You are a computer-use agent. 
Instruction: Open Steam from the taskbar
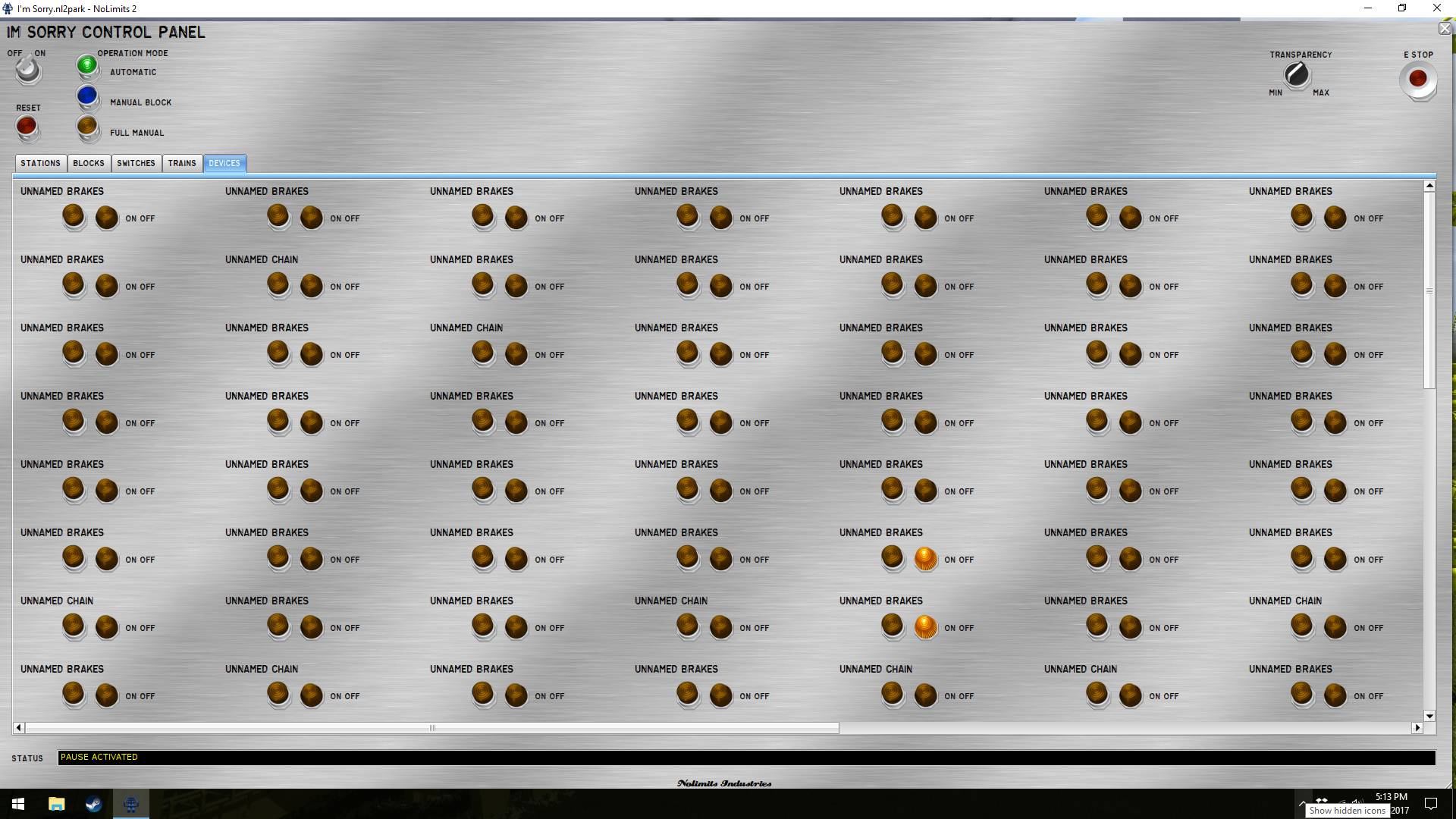[x=93, y=804]
